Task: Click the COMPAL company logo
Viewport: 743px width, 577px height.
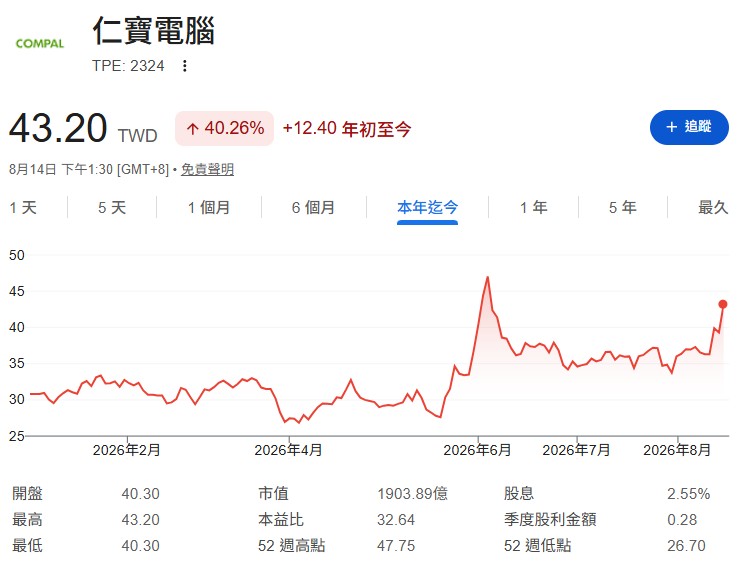Action: tap(40, 44)
